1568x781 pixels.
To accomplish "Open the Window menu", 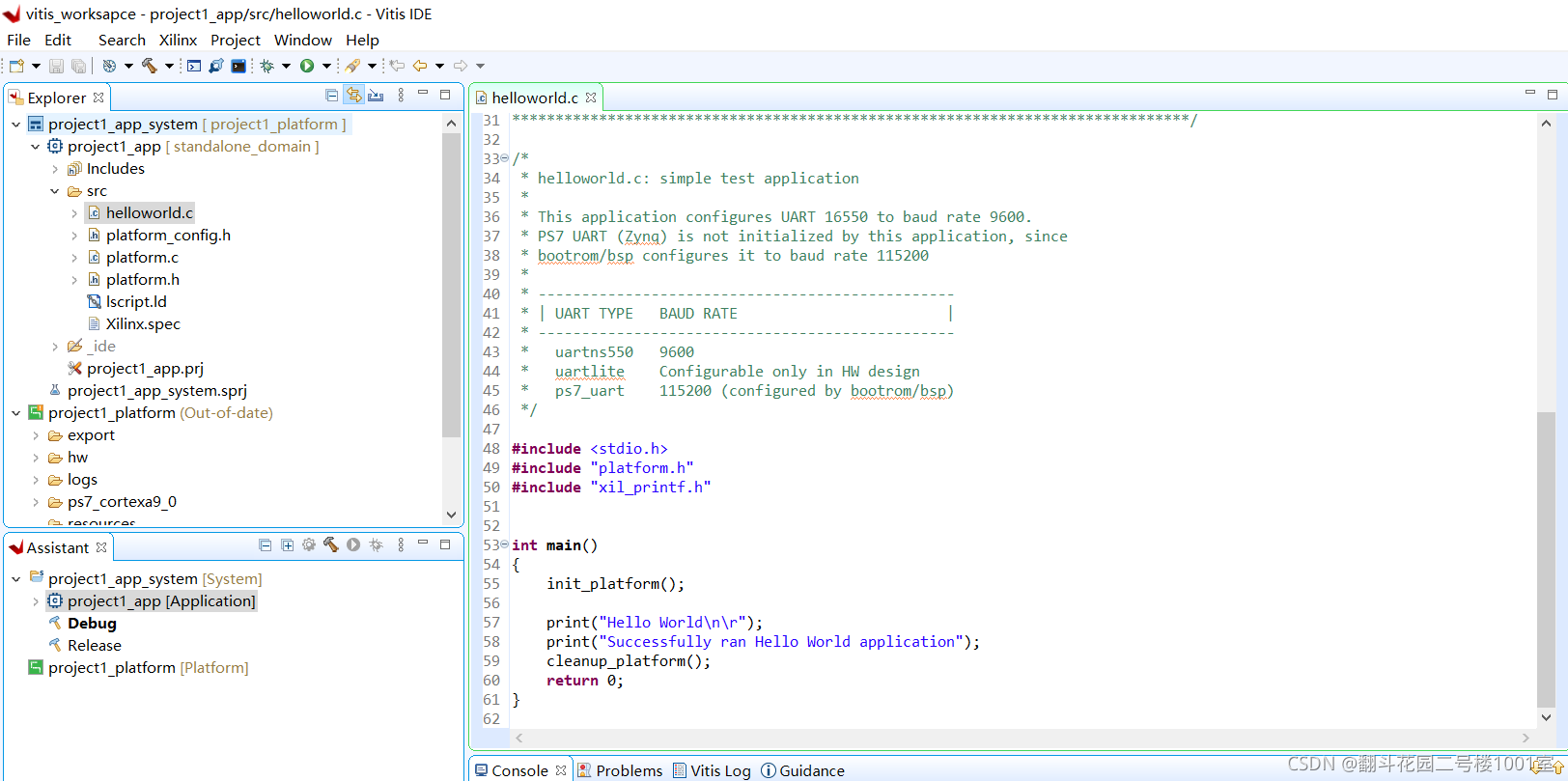I will (303, 40).
